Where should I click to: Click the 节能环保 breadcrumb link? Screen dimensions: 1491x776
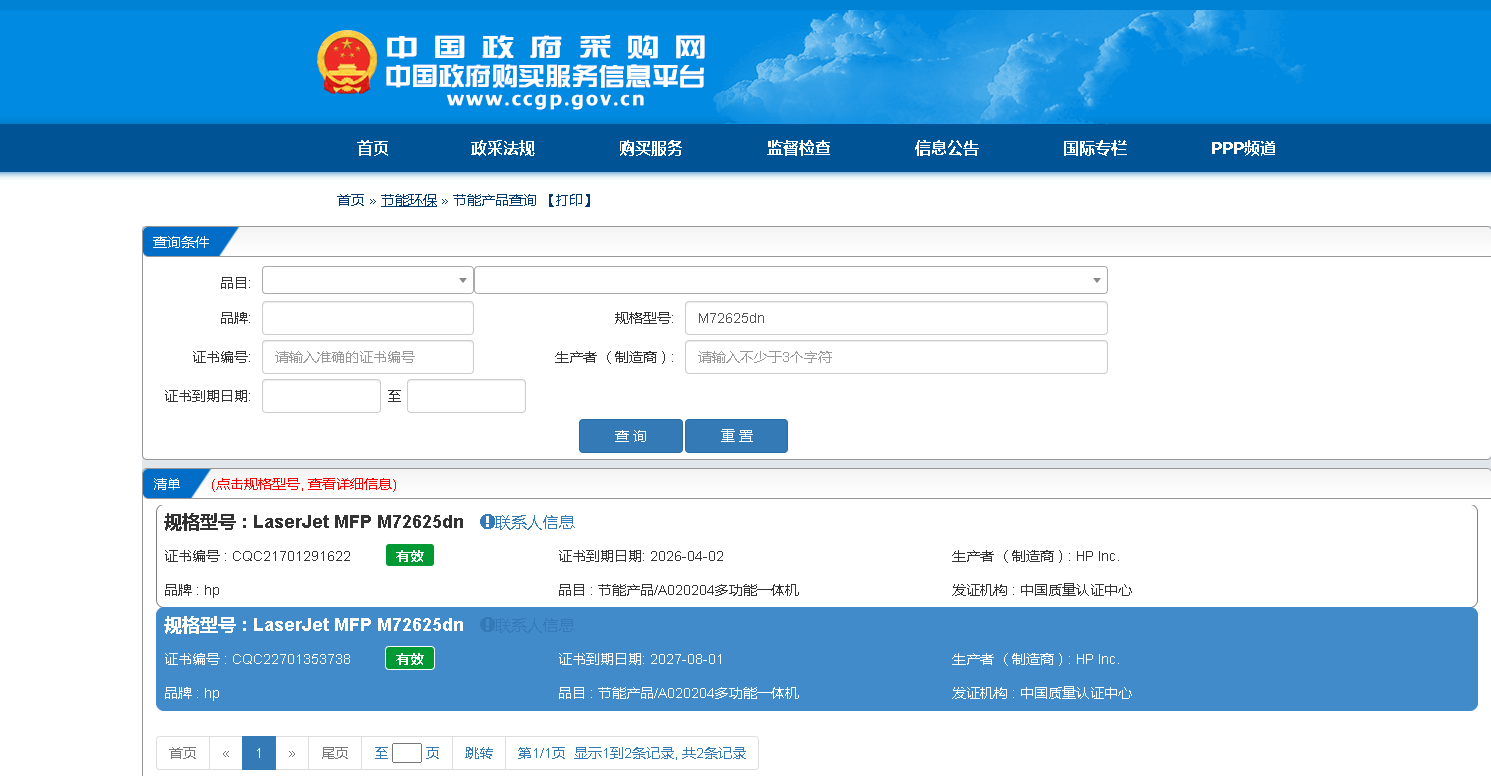pos(409,201)
